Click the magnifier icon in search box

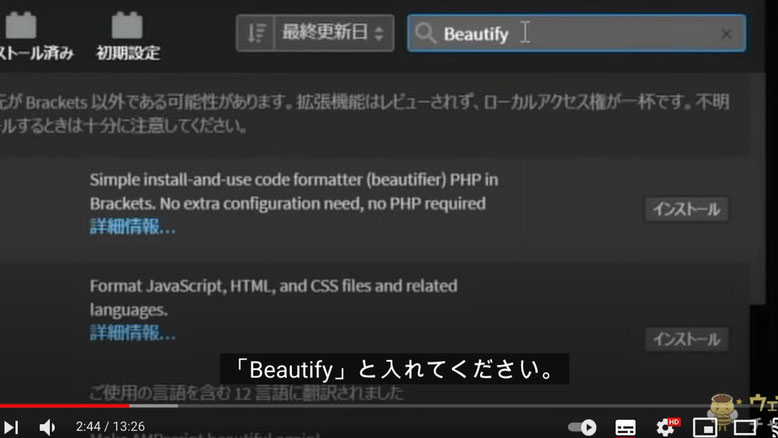coord(425,33)
